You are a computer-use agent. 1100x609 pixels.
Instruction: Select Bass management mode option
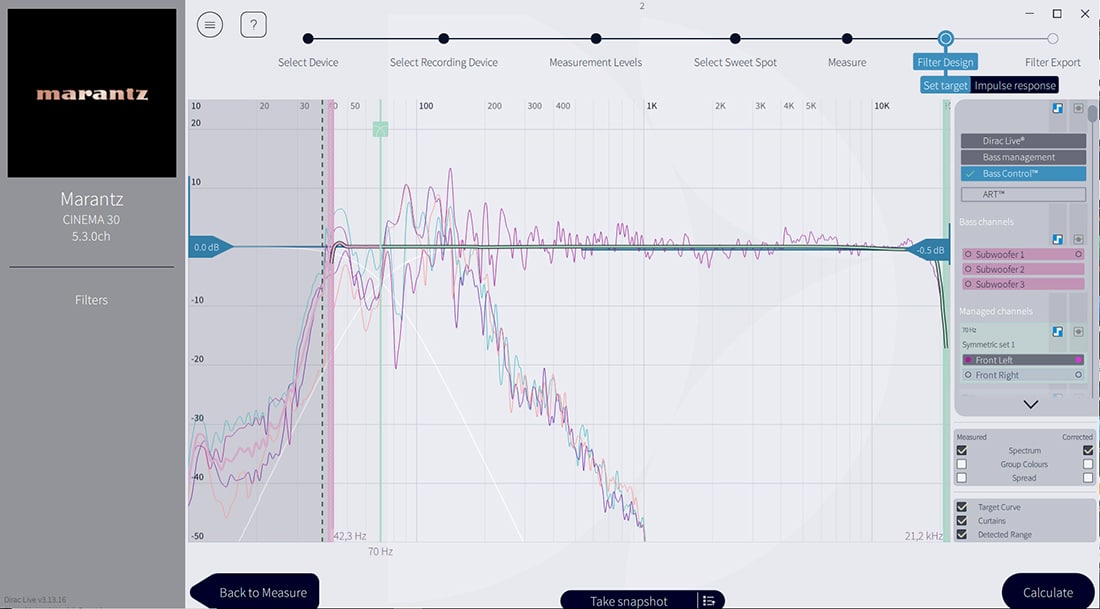pyautogui.click(x=1023, y=157)
